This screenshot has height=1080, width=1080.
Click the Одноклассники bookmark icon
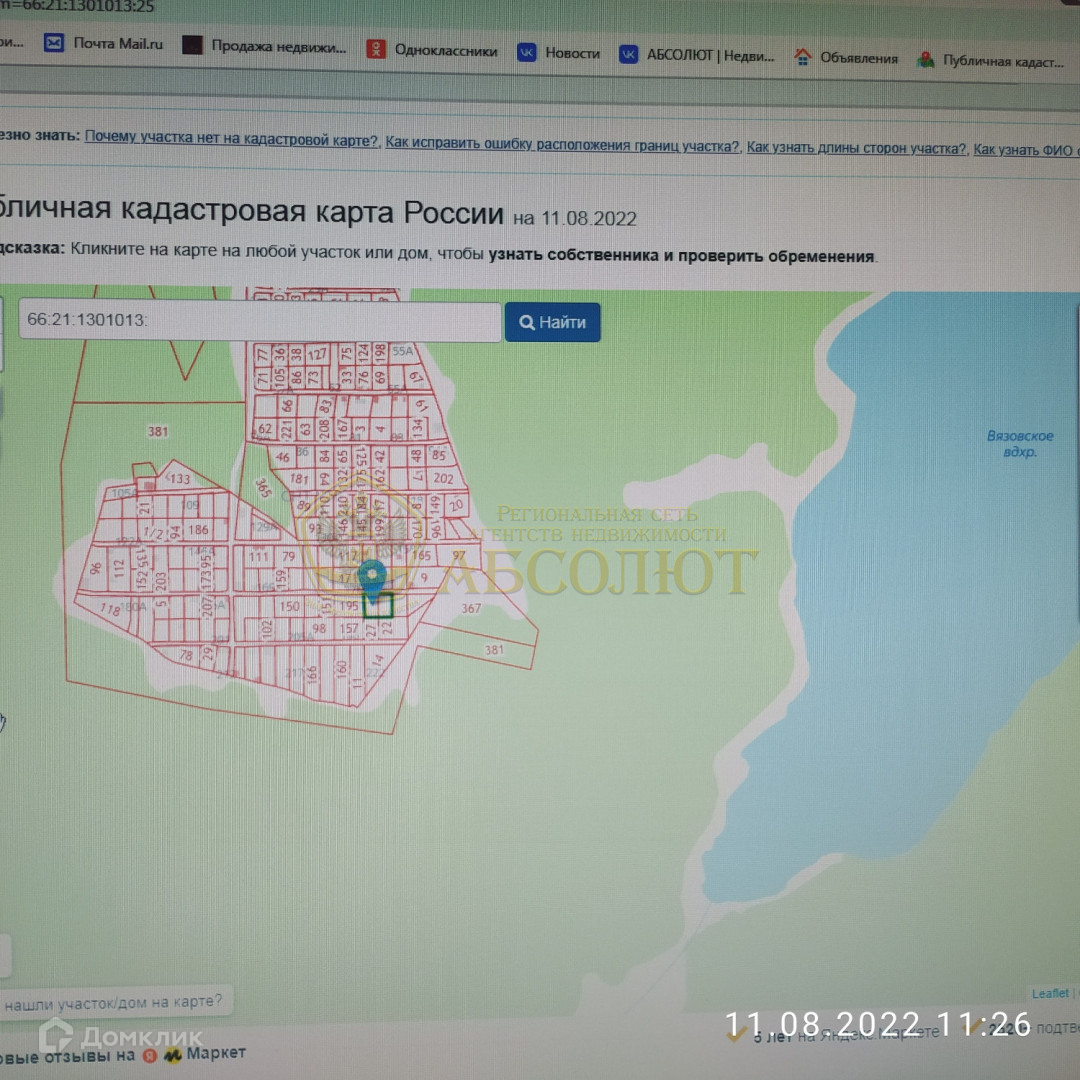point(376,50)
